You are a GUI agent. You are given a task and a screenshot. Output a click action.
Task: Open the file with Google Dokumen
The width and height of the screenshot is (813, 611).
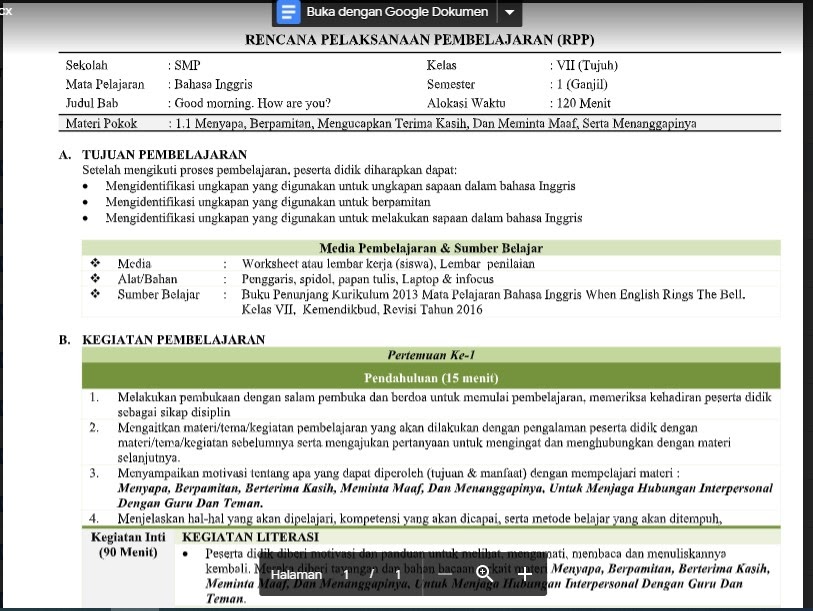(390, 13)
